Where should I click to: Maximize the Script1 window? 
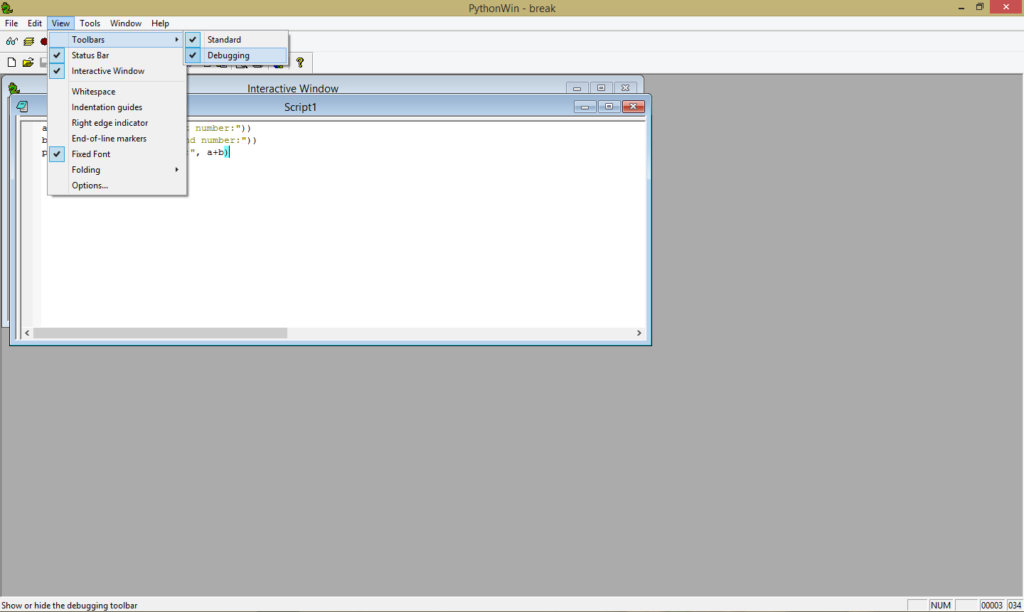coord(609,106)
